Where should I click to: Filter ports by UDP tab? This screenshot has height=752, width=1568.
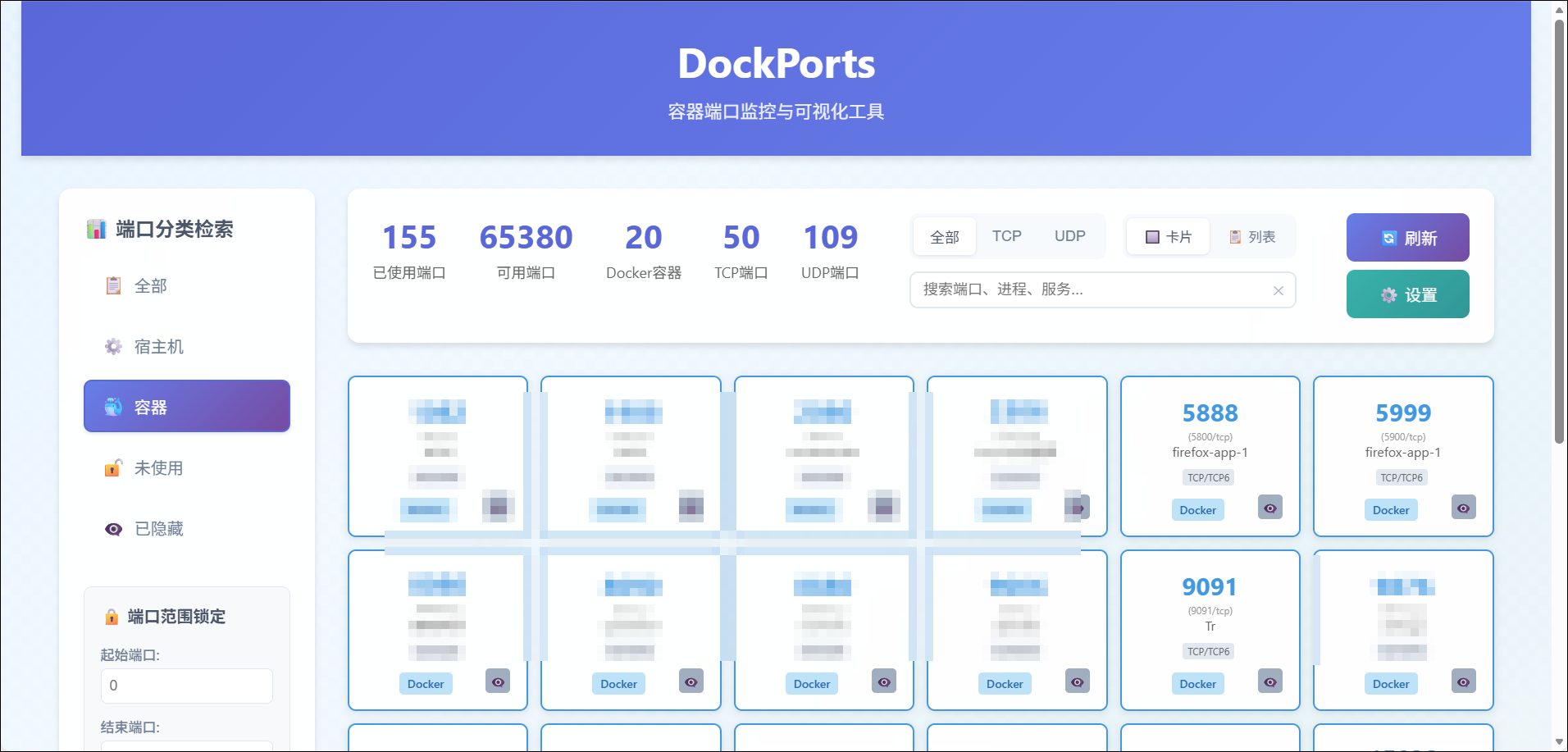pos(1069,236)
